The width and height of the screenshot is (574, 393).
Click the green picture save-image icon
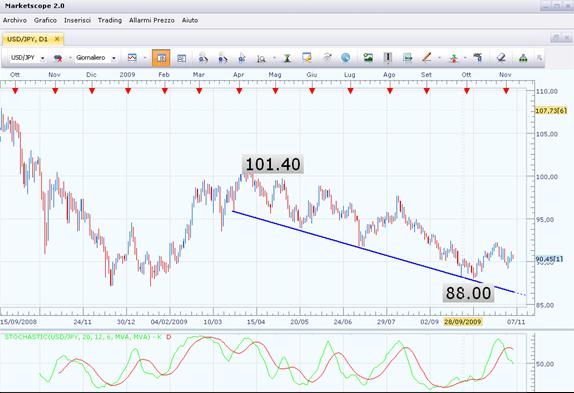point(368,57)
